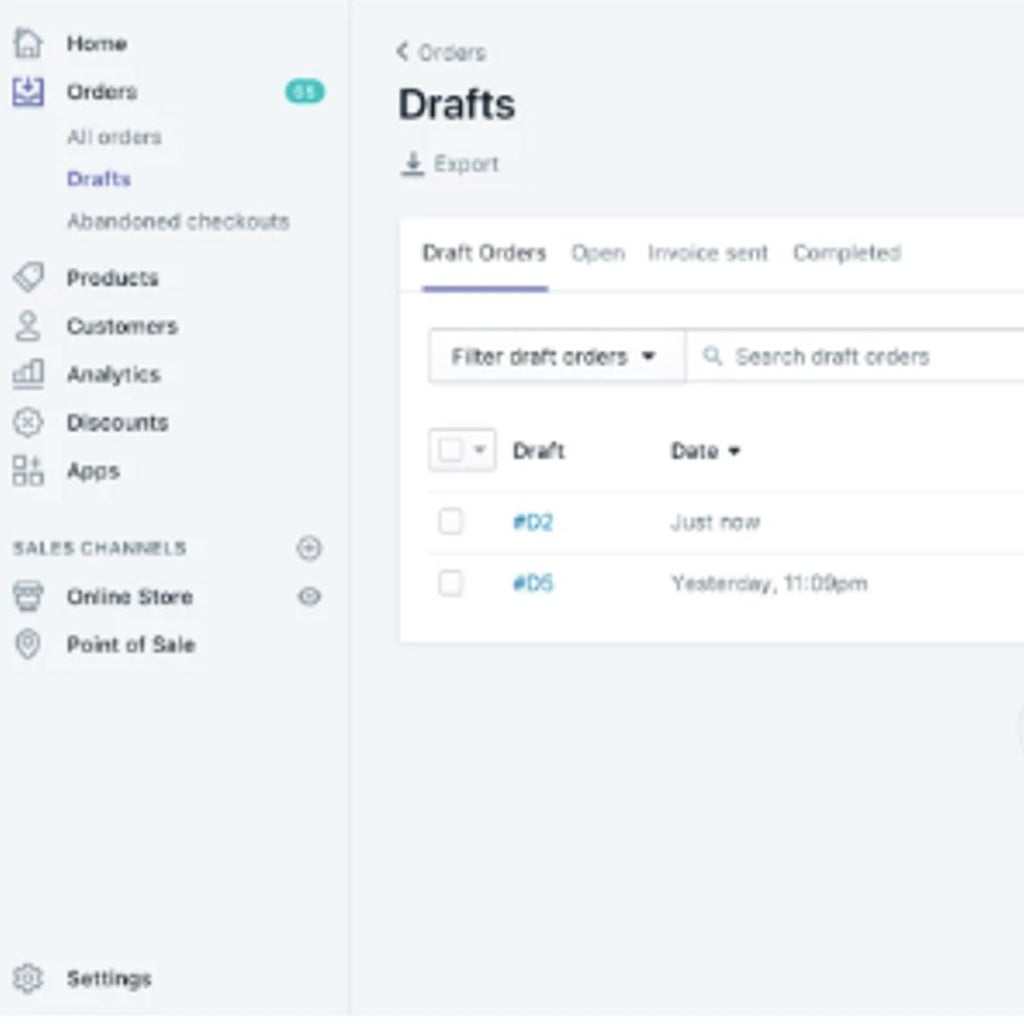Expand the Filter draft orders dropdown
The image size is (1024, 1024).
point(555,357)
